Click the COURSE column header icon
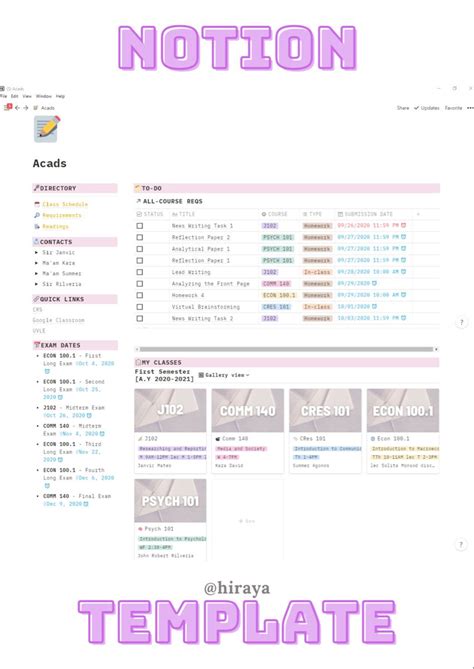The height and width of the screenshot is (669, 474). [x=264, y=214]
